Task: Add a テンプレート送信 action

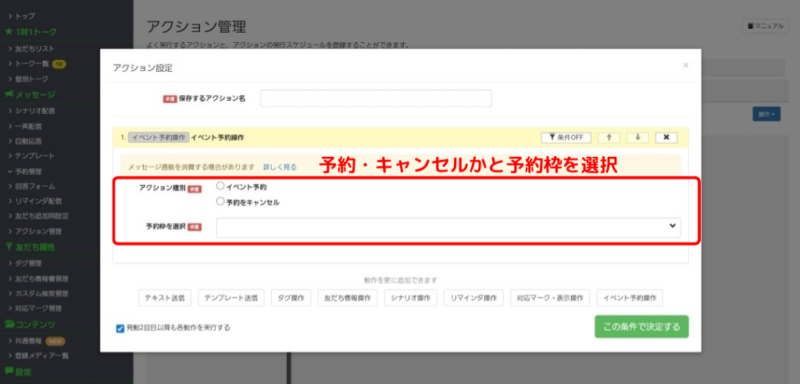Action: tap(231, 298)
